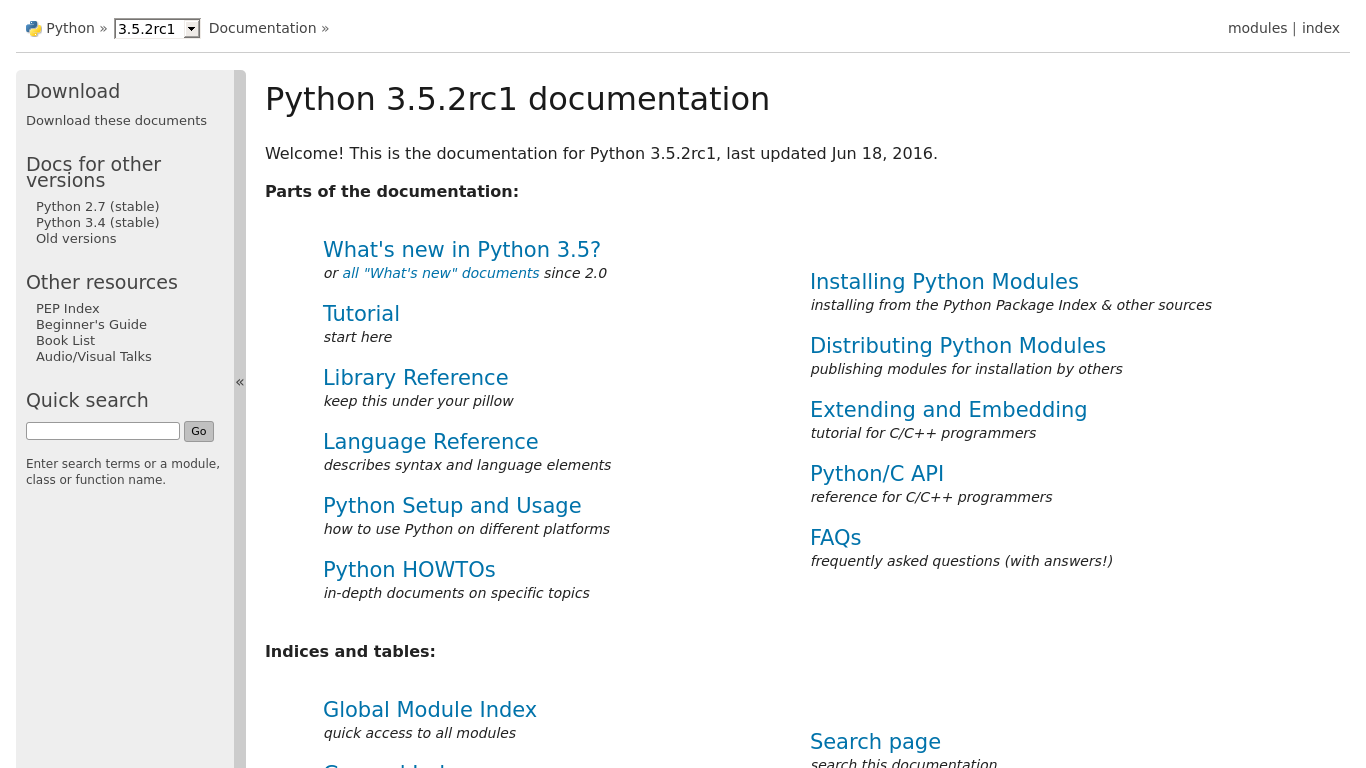Image resolution: width=1366 pixels, height=768 pixels.
Task: Open the 3.5.2rc1 version dropdown
Action: pyautogui.click(x=157, y=28)
